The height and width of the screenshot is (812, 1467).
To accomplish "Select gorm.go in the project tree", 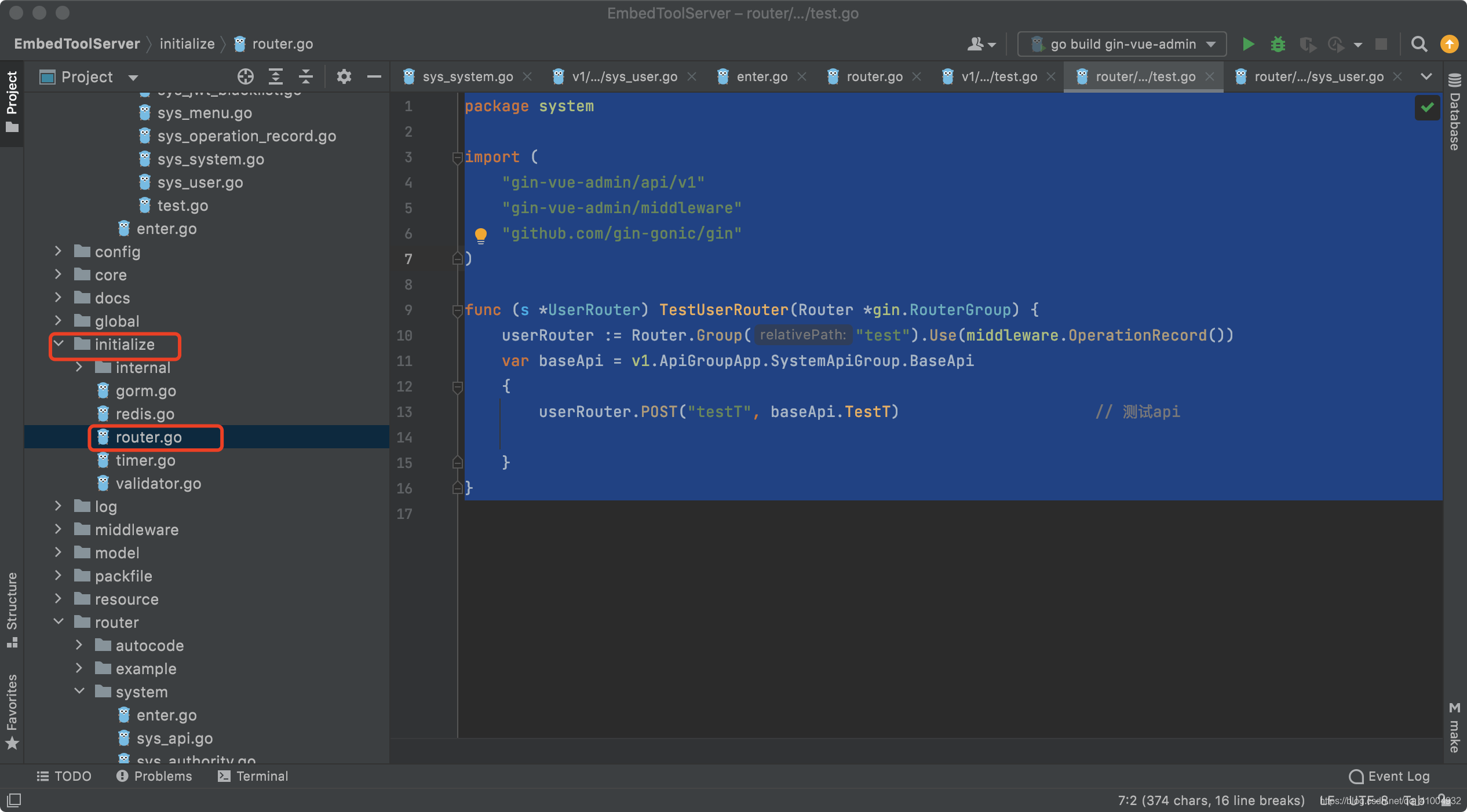I will [x=145, y=391].
